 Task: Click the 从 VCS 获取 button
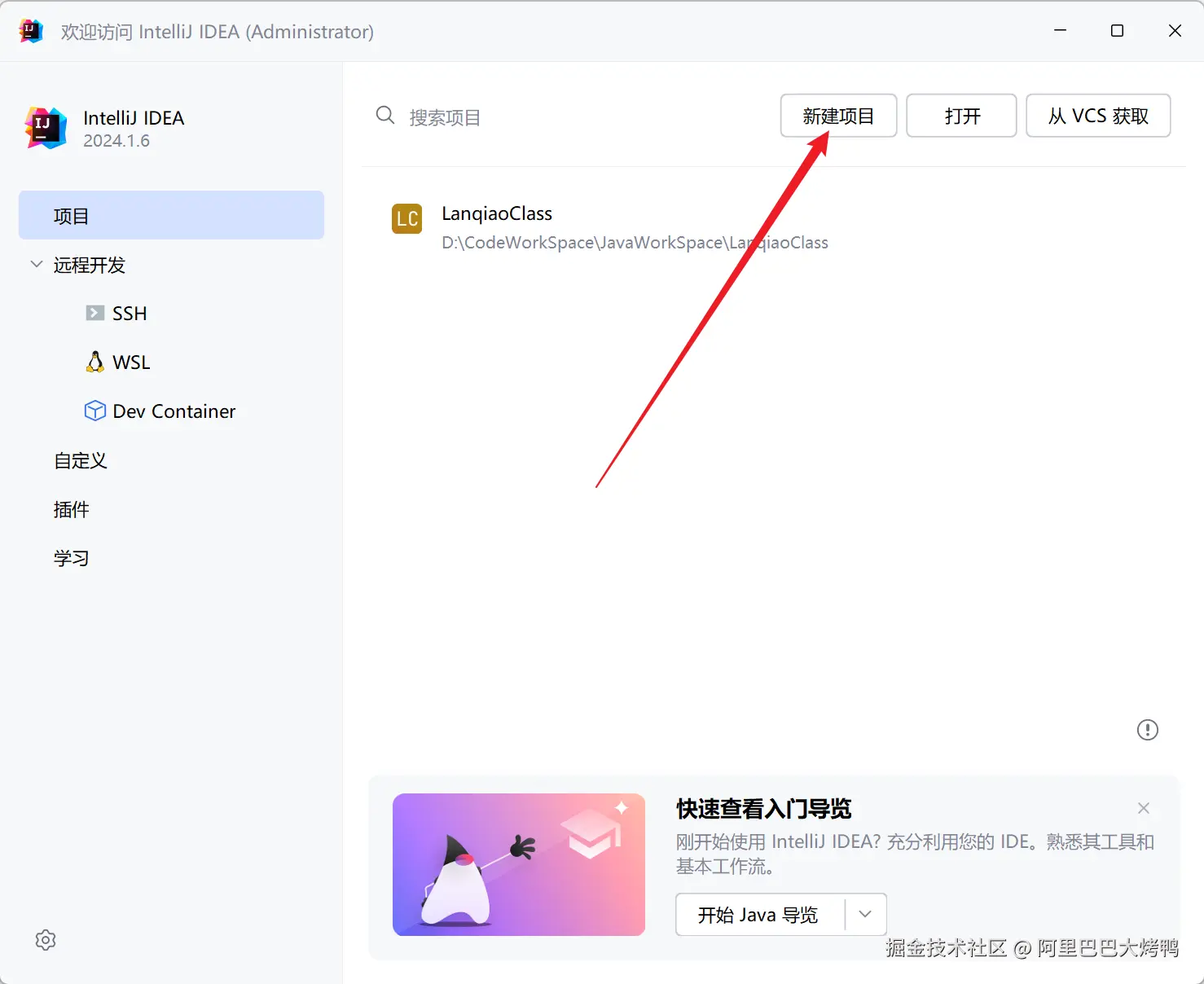pos(1098,116)
